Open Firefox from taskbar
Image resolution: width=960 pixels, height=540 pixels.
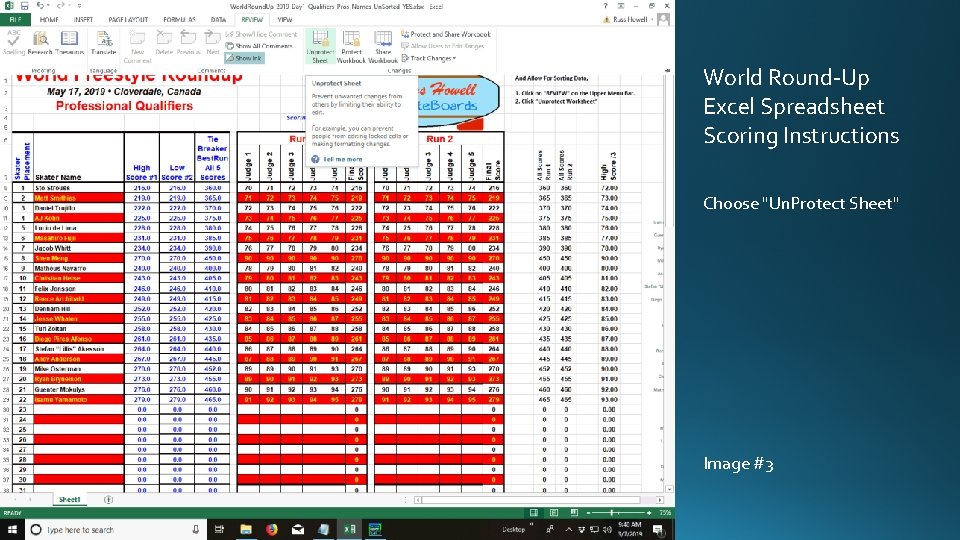pyautogui.click(x=272, y=530)
